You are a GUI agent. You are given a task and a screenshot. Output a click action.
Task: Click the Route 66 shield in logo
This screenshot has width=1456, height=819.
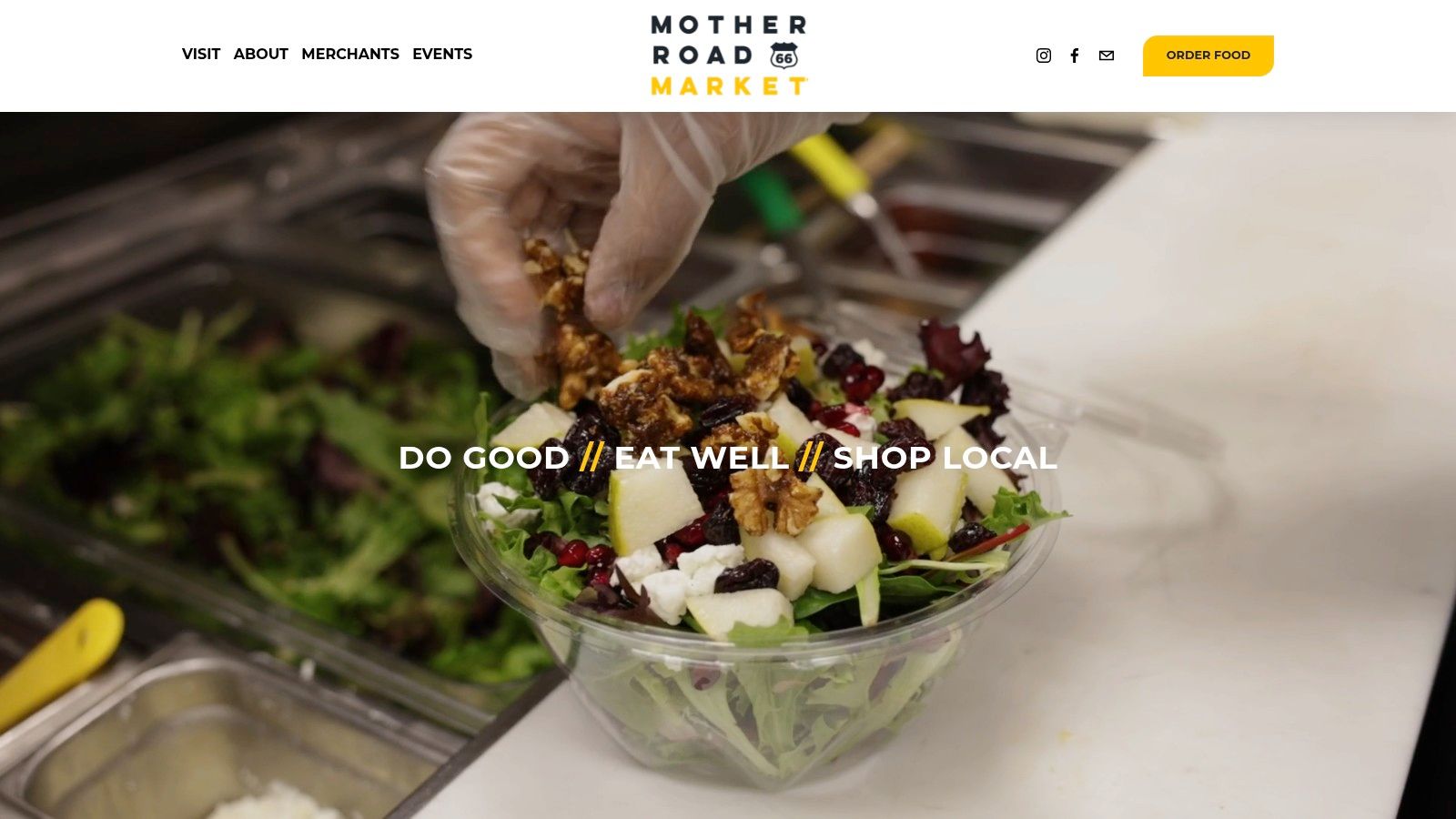pyautogui.click(x=784, y=56)
